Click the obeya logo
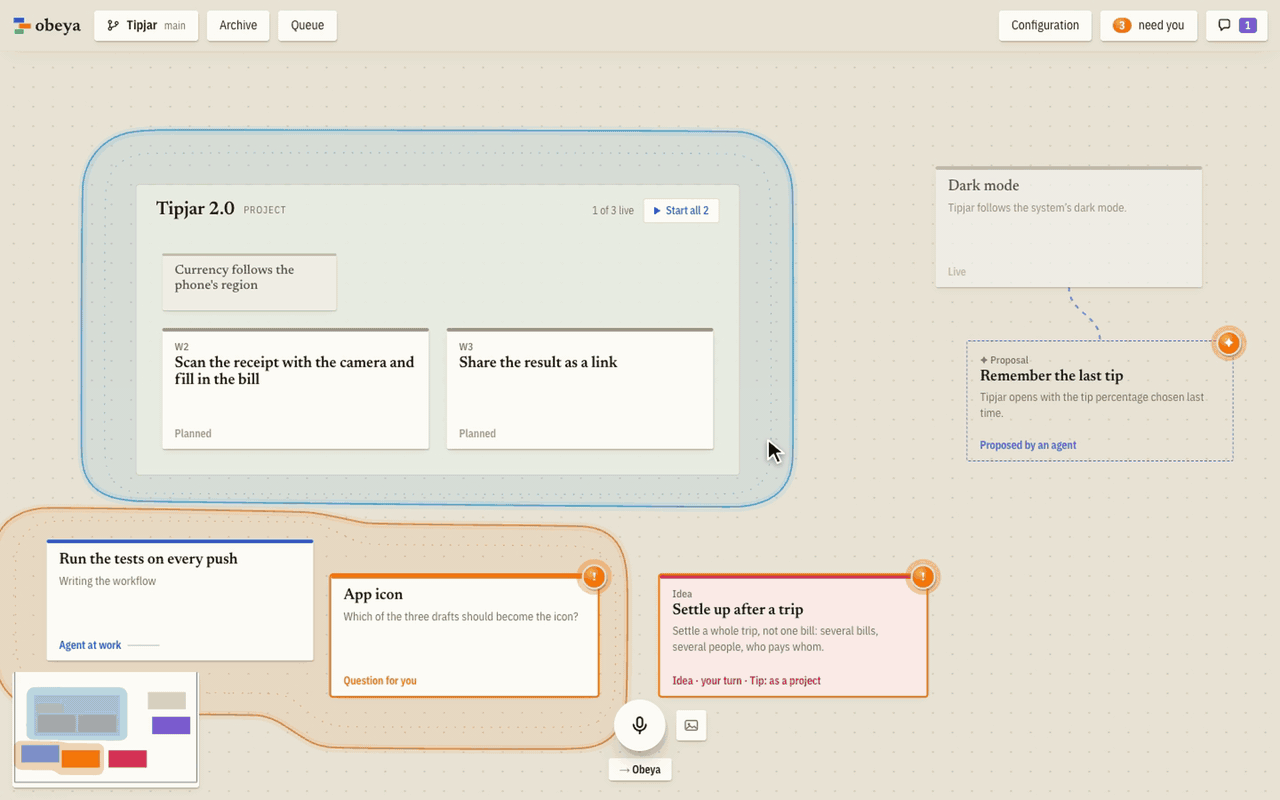 point(47,25)
